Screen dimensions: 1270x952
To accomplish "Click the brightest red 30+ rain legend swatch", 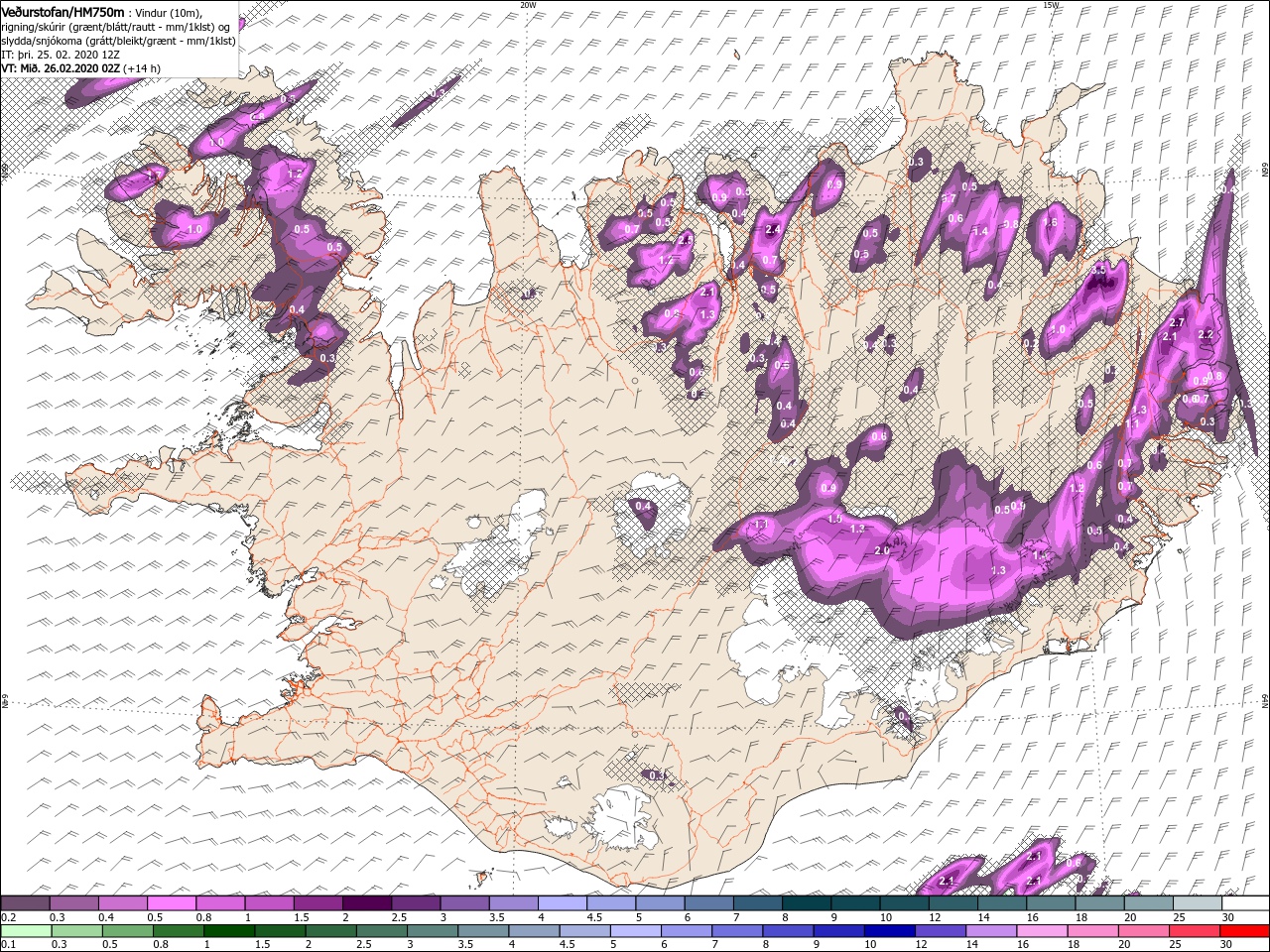I will (x=1243, y=931).
